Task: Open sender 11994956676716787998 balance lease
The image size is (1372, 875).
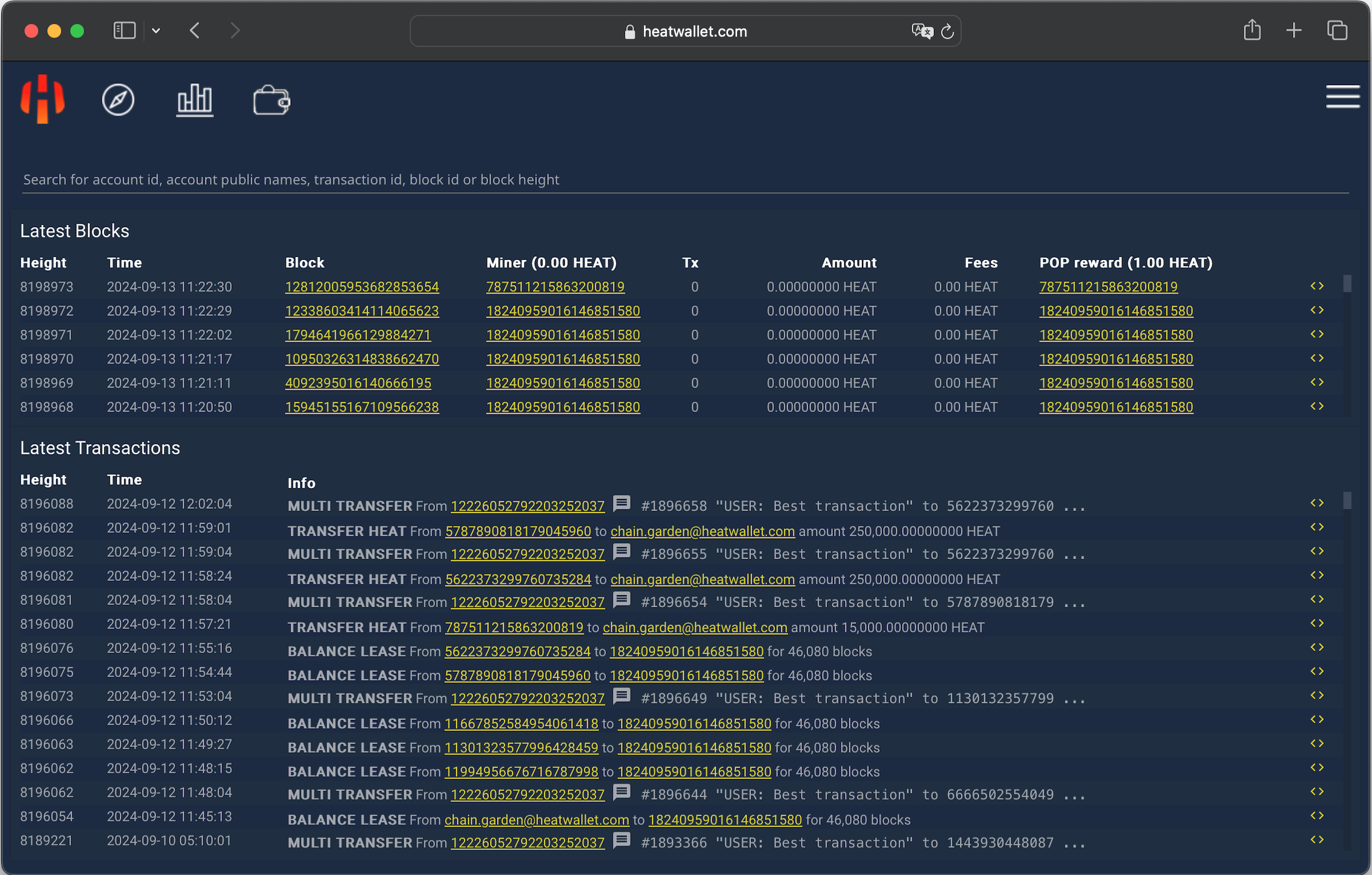Action: pos(521,771)
